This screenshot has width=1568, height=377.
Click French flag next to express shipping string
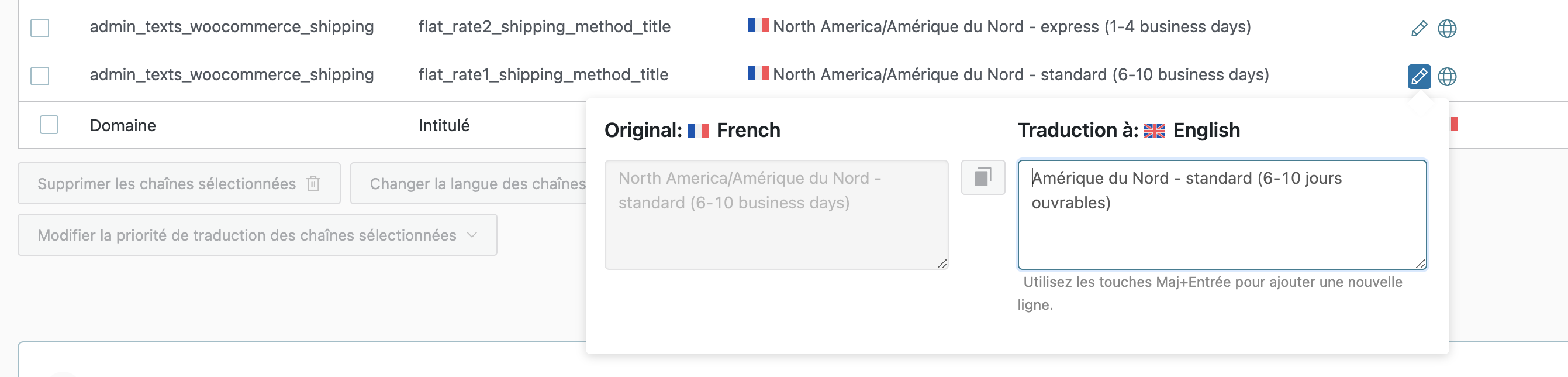click(x=758, y=26)
